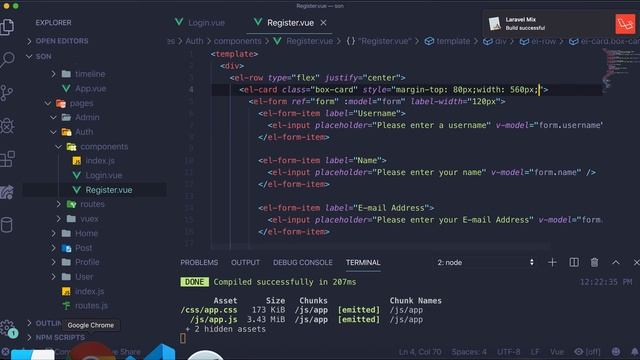Open the Live Share view icon

coord(7,192)
